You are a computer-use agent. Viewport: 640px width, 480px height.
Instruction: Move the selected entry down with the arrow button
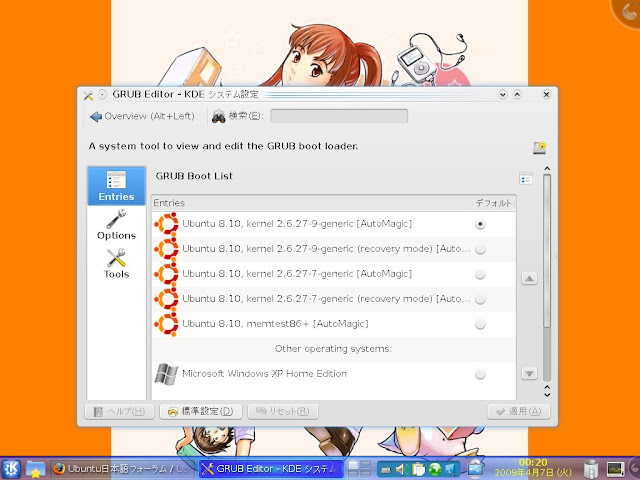click(529, 373)
